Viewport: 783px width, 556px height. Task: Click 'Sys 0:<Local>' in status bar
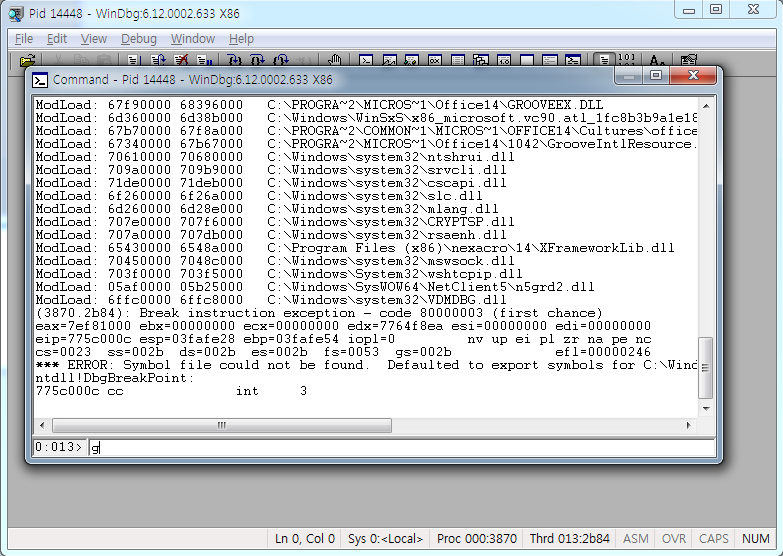[x=385, y=539]
